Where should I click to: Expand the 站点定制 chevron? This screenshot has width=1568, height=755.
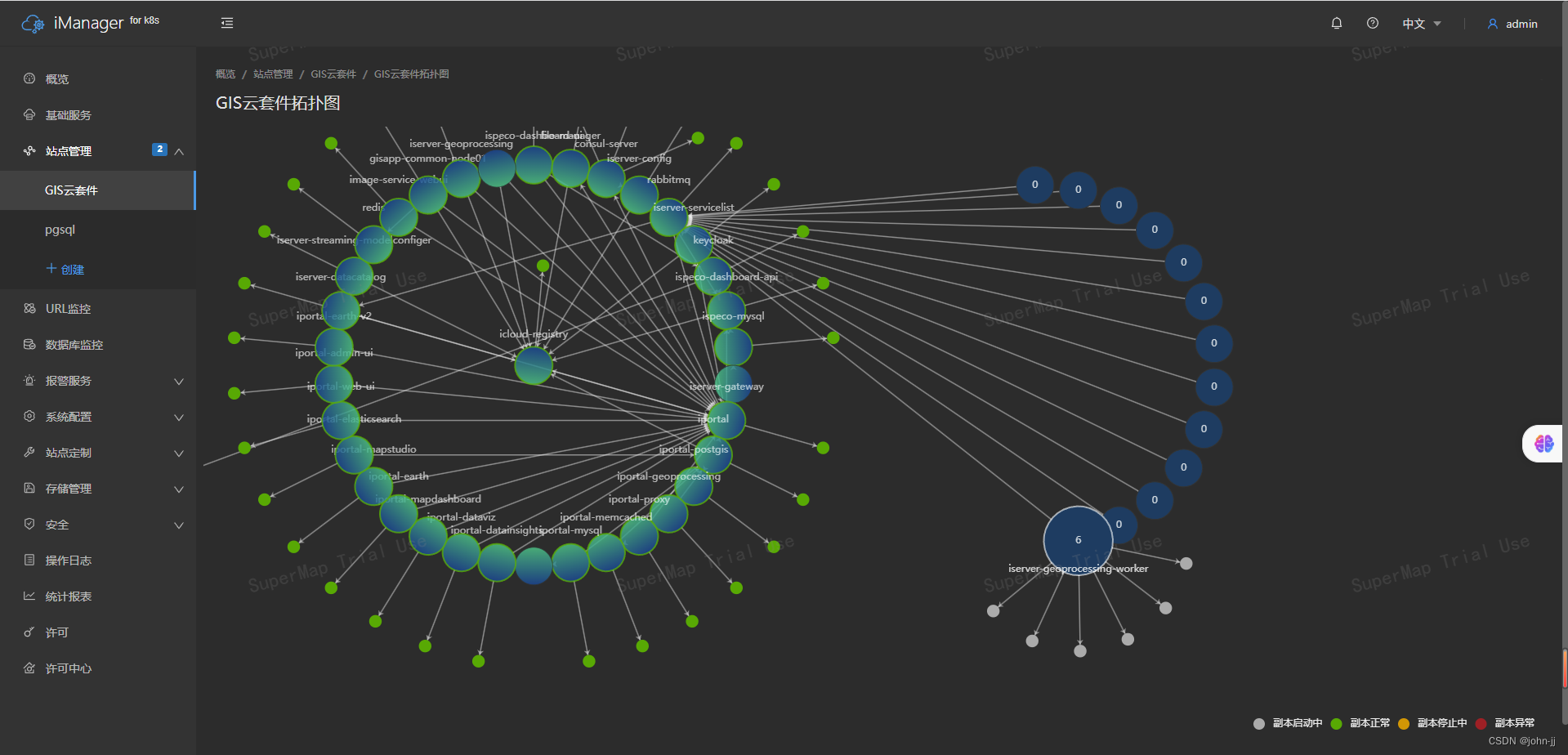point(179,453)
